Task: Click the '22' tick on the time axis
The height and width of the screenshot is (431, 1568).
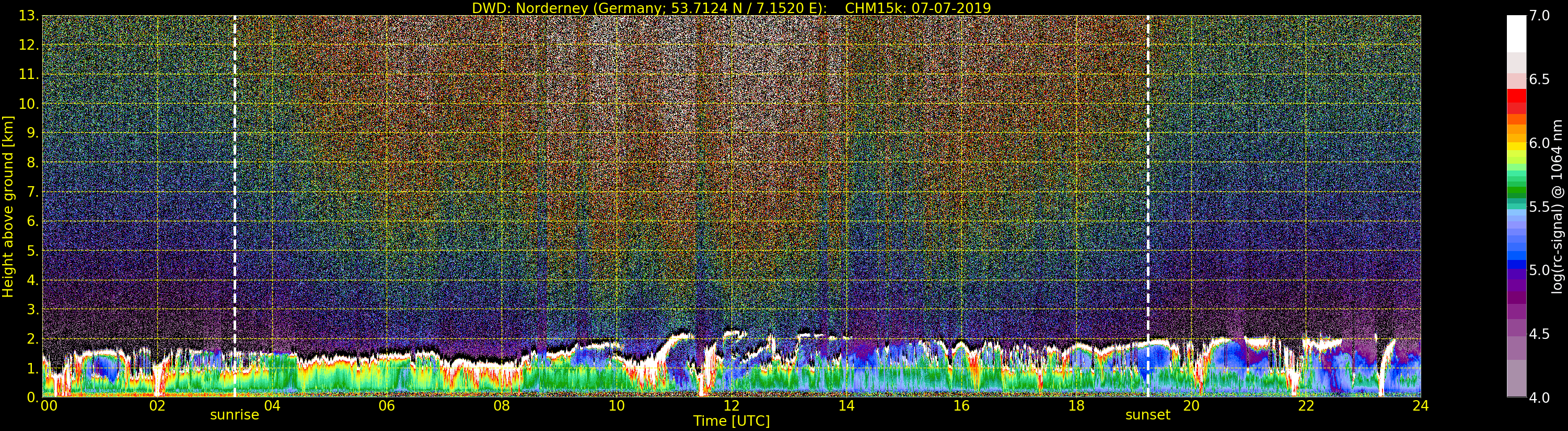Action: [1306, 406]
